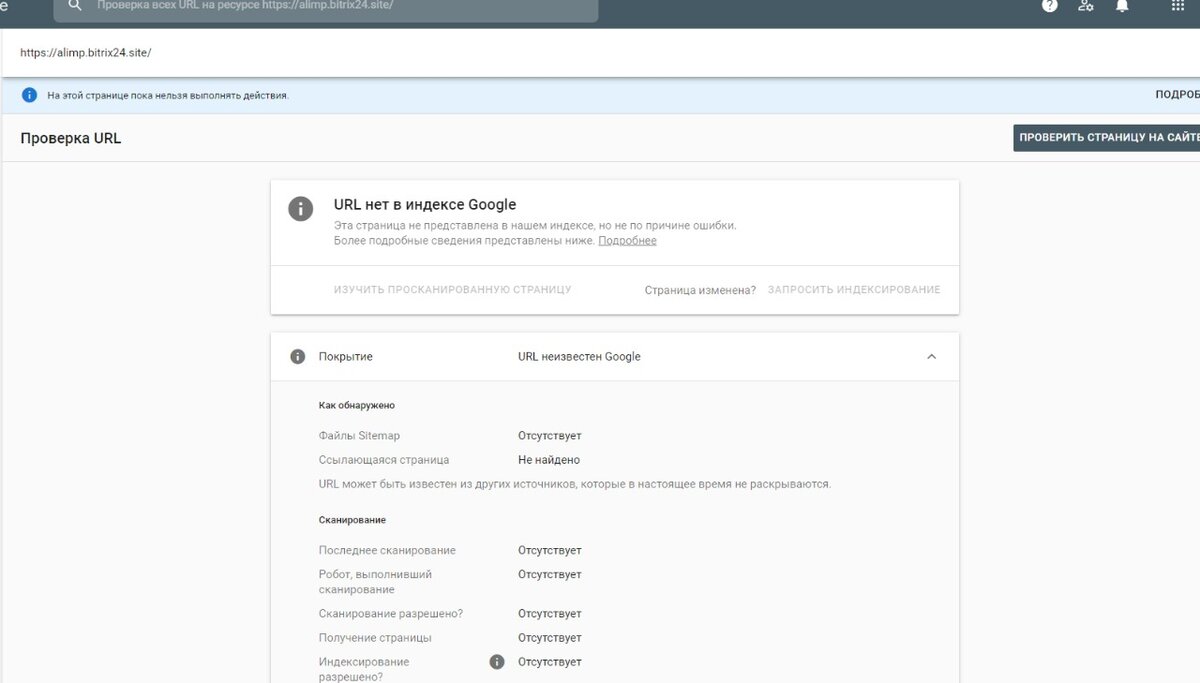1200x683 pixels.
Task: Click the 'URL неизвестен Google' section header
Action: (x=579, y=357)
